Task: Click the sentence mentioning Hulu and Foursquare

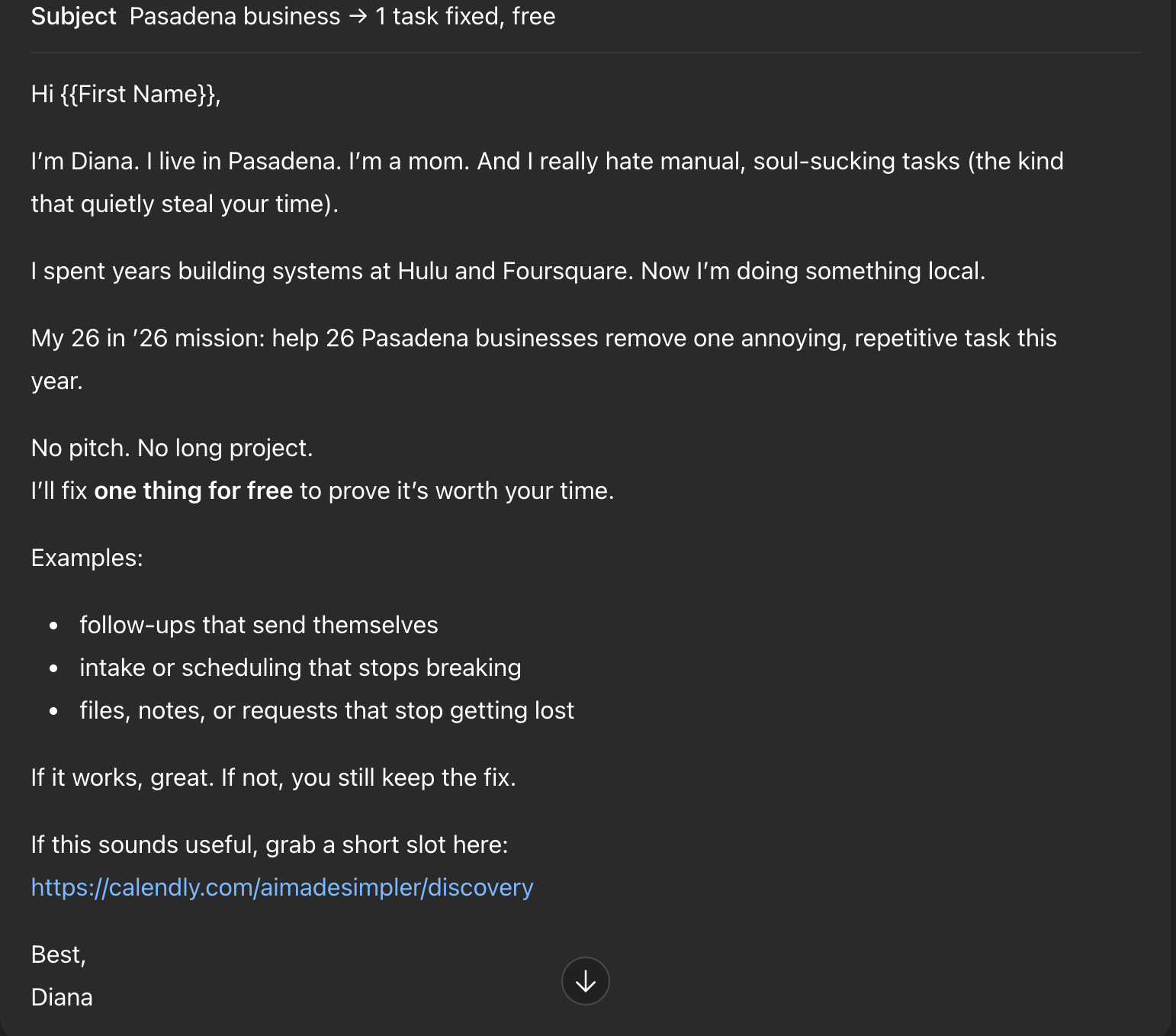Action: pos(508,271)
